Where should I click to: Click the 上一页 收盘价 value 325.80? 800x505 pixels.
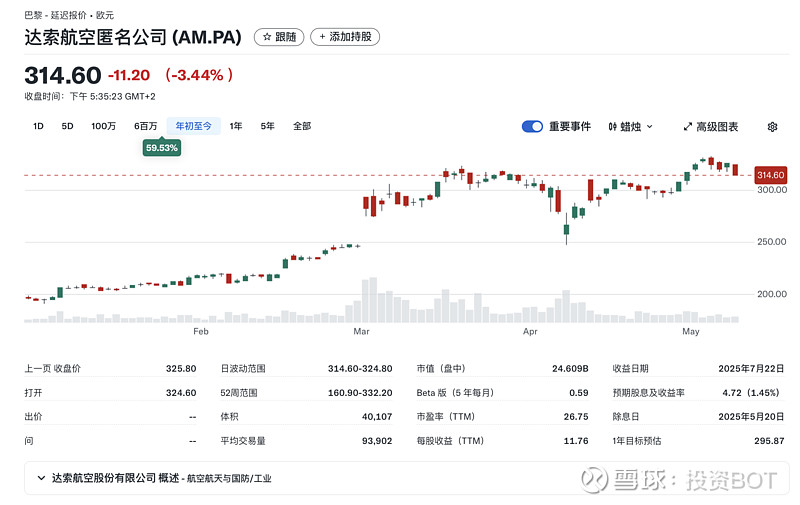coord(181,368)
